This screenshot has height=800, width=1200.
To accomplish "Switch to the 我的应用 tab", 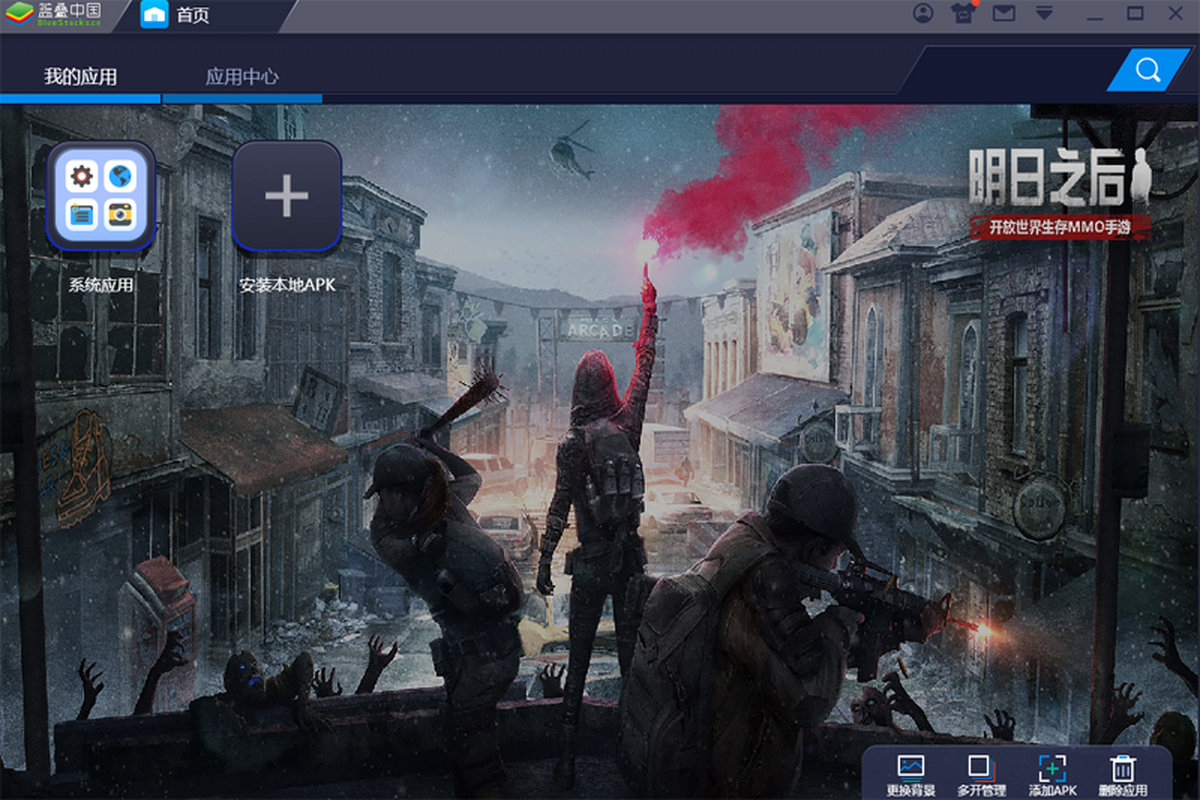I will tap(80, 77).
